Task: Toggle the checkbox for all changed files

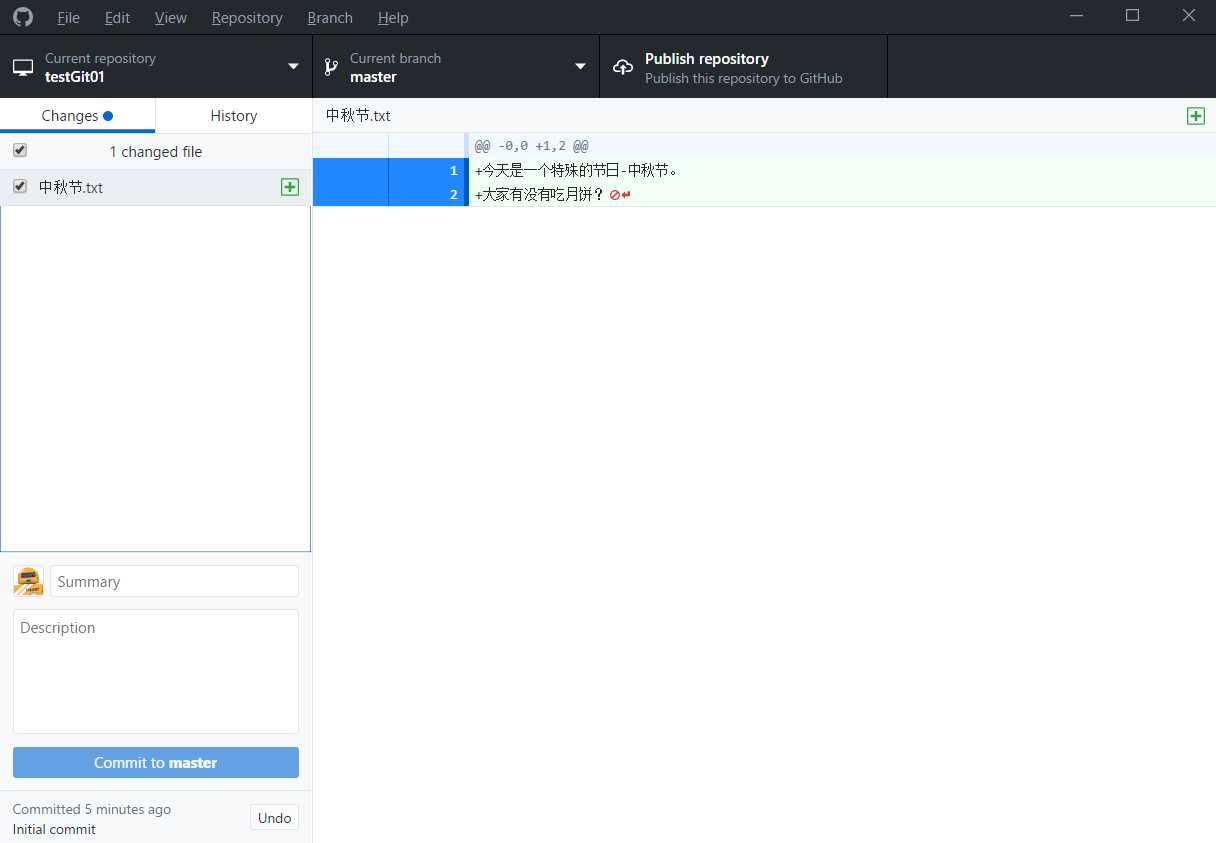Action: (x=20, y=151)
